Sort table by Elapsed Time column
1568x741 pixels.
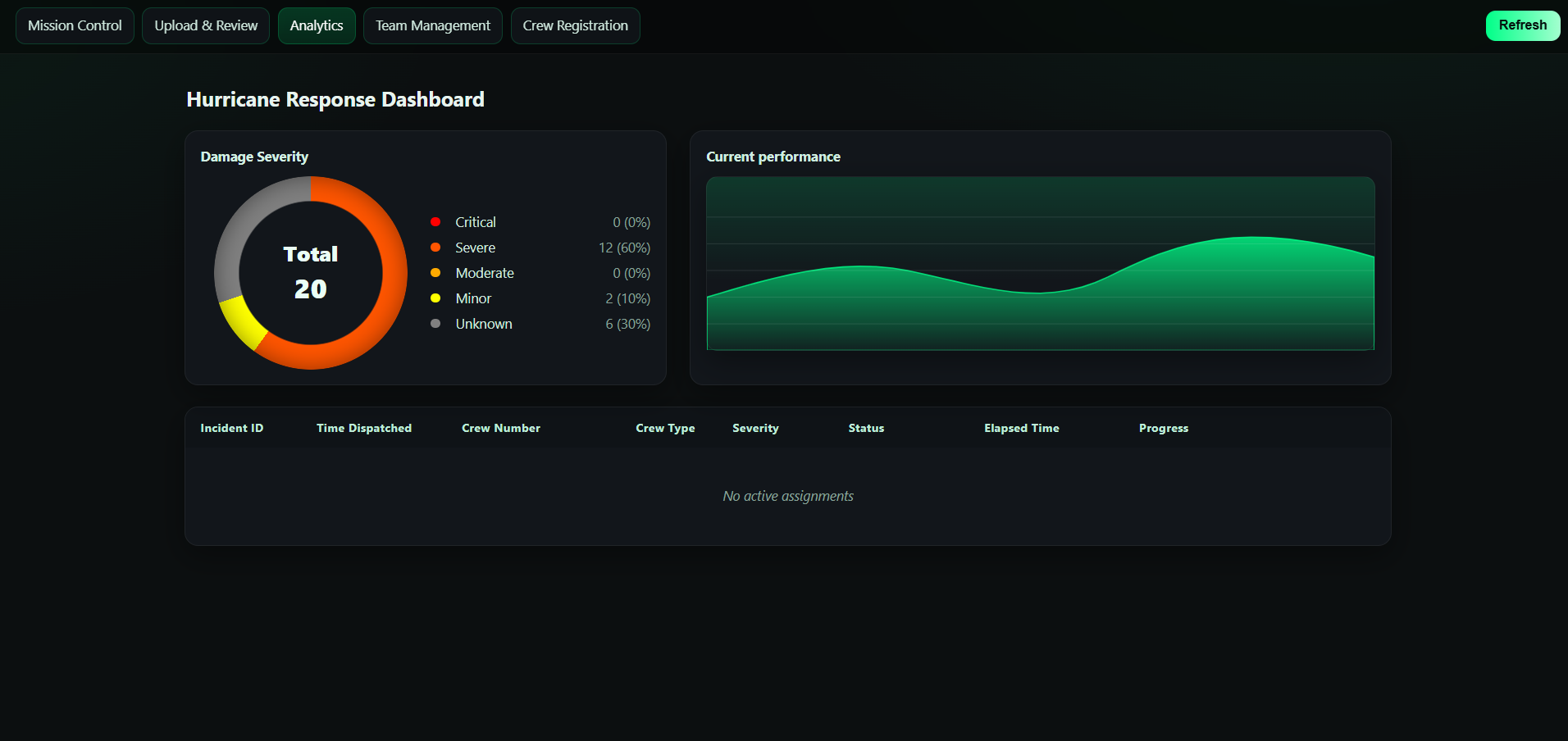(1020, 427)
